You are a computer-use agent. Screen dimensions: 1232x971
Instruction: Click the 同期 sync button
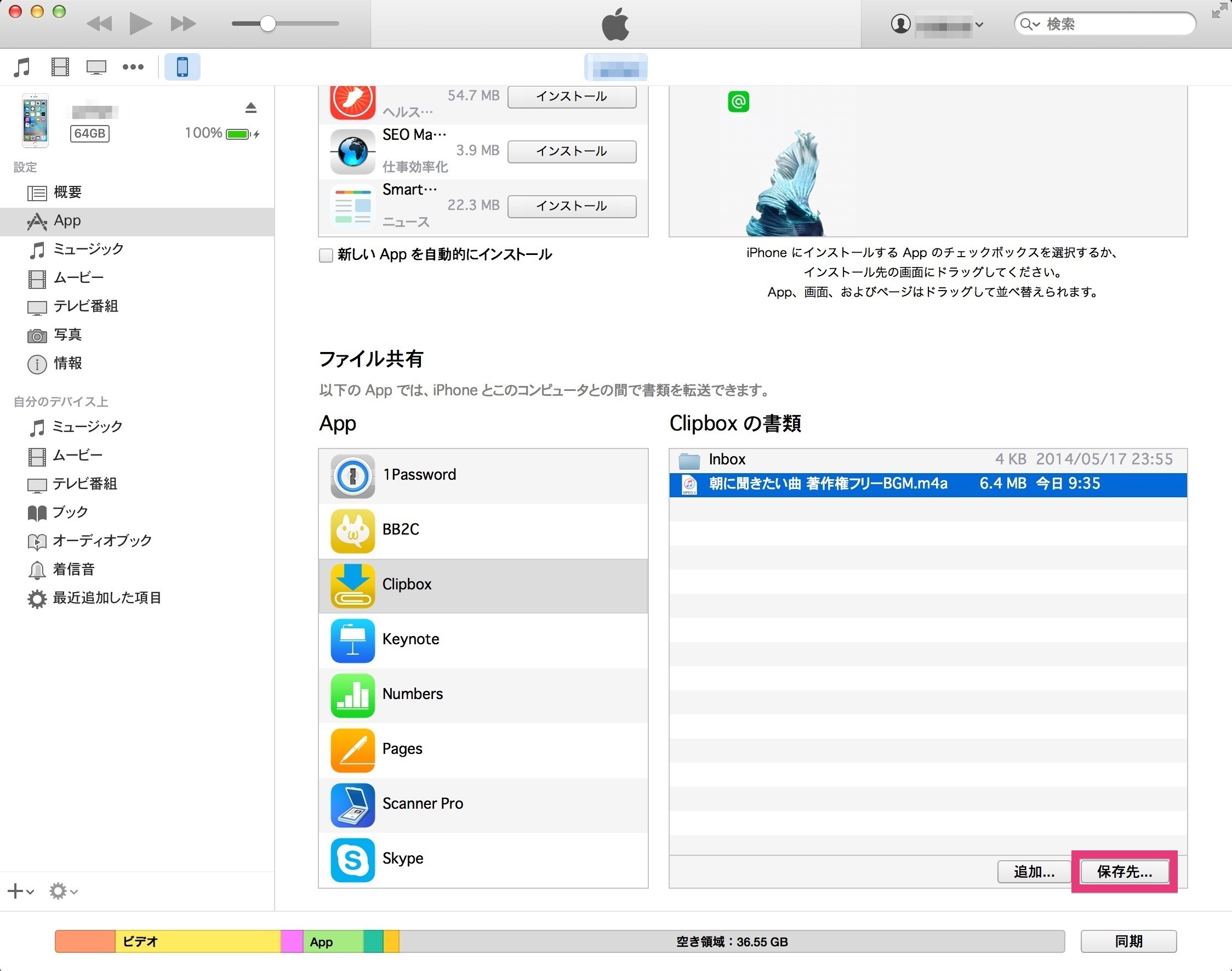tap(1128, 941)
